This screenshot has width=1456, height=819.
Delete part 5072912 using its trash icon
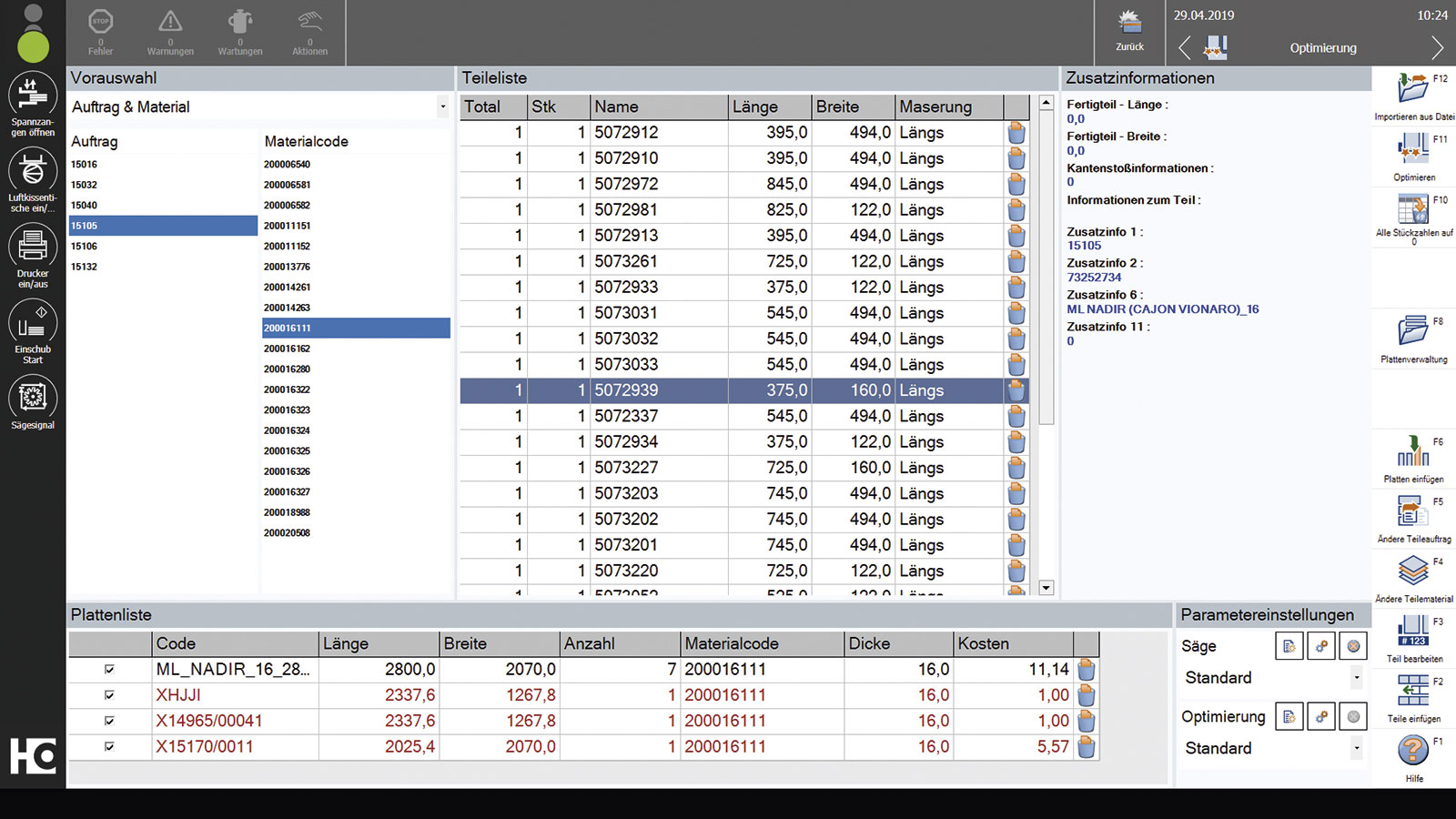pos(1016,133)
